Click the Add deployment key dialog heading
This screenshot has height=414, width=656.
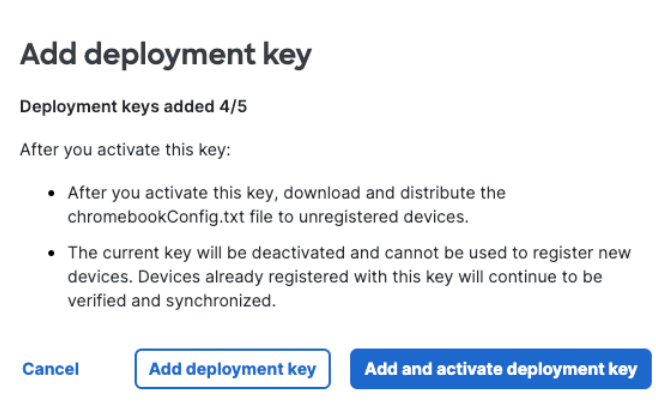click(x=166, y=55)
